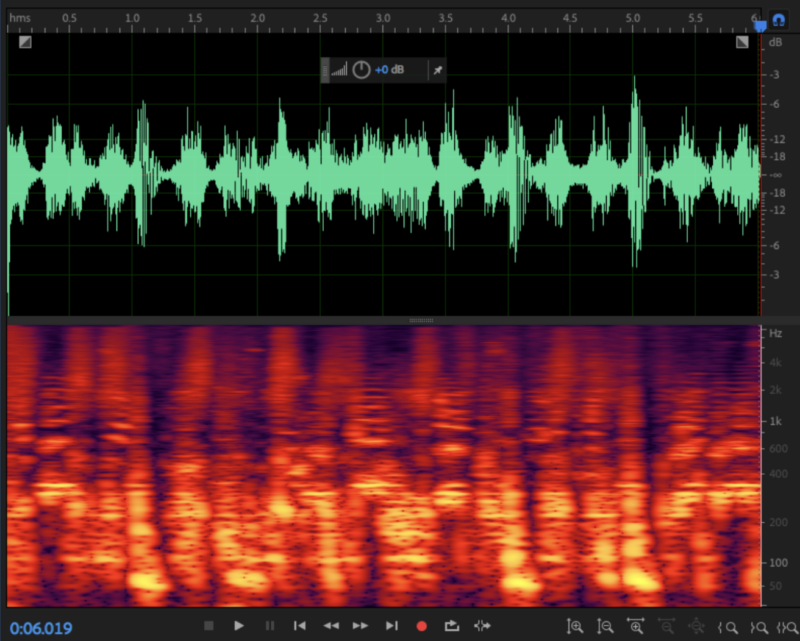The width and height of the screenshot is (800, 641).
Task: Move playhead to next marker
Action: pos(391,626)
